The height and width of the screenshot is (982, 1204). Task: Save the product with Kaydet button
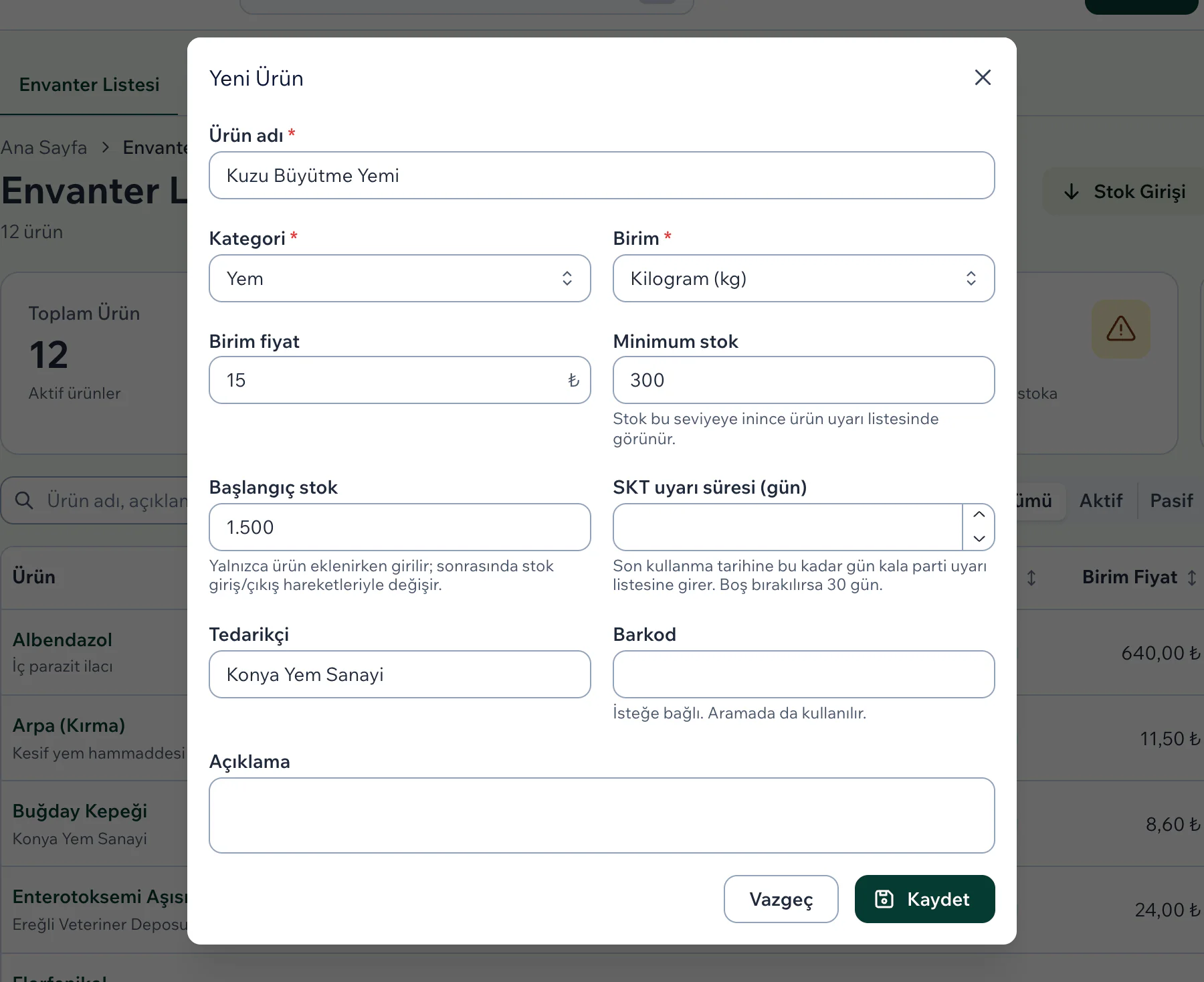coord(925,899)
